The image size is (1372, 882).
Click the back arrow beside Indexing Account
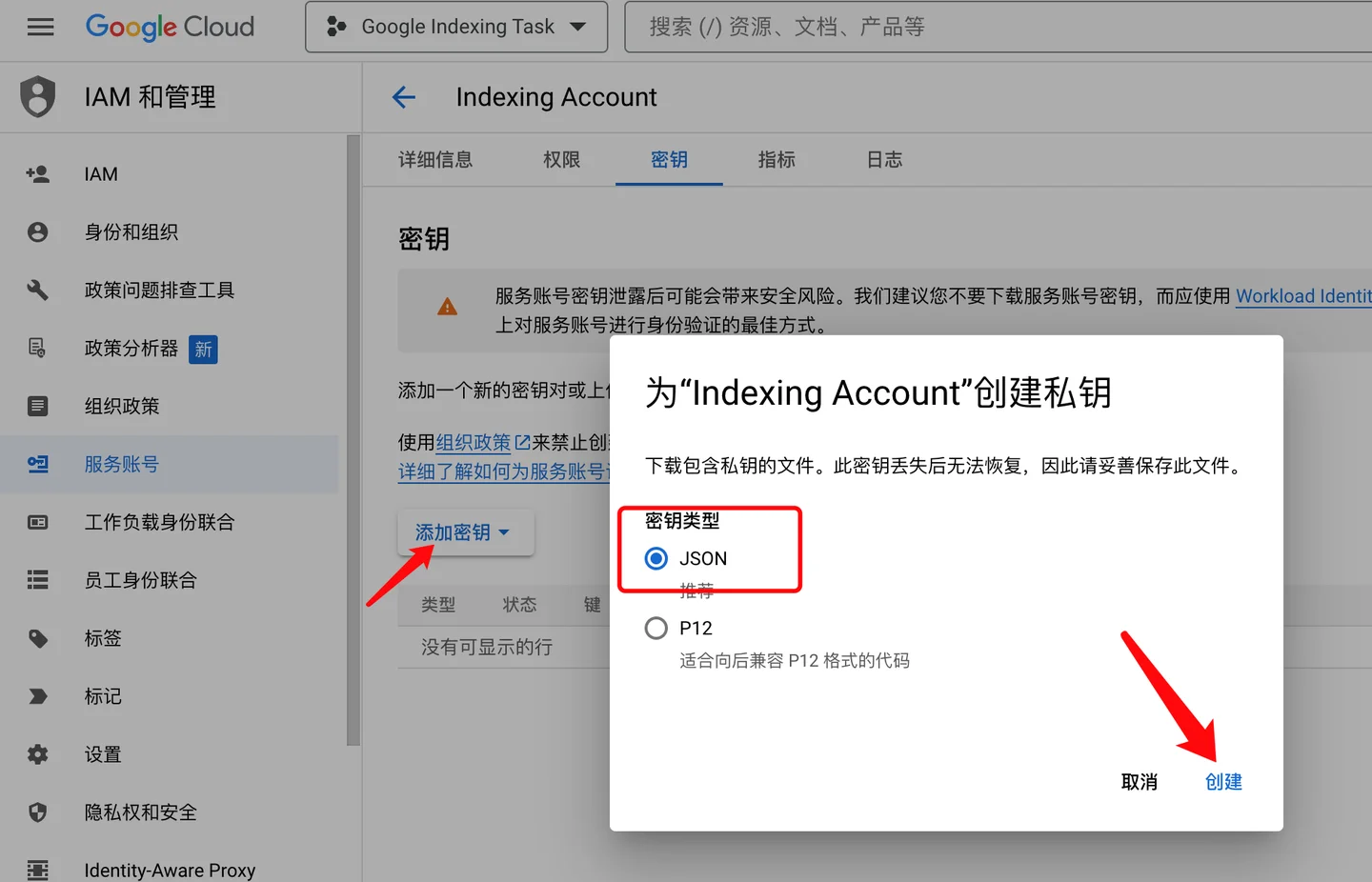tap(404, 97)
